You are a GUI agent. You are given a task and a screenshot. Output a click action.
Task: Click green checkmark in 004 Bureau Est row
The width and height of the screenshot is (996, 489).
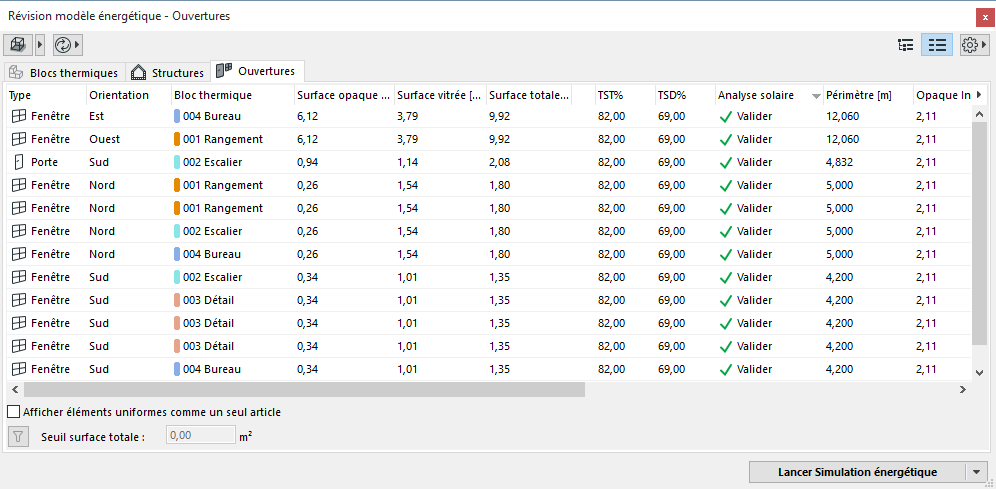point(726,116)
